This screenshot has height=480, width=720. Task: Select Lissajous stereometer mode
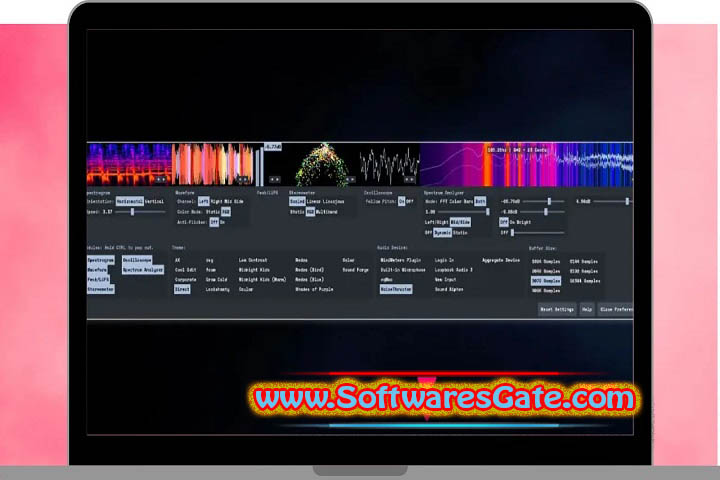click(333, 202)
